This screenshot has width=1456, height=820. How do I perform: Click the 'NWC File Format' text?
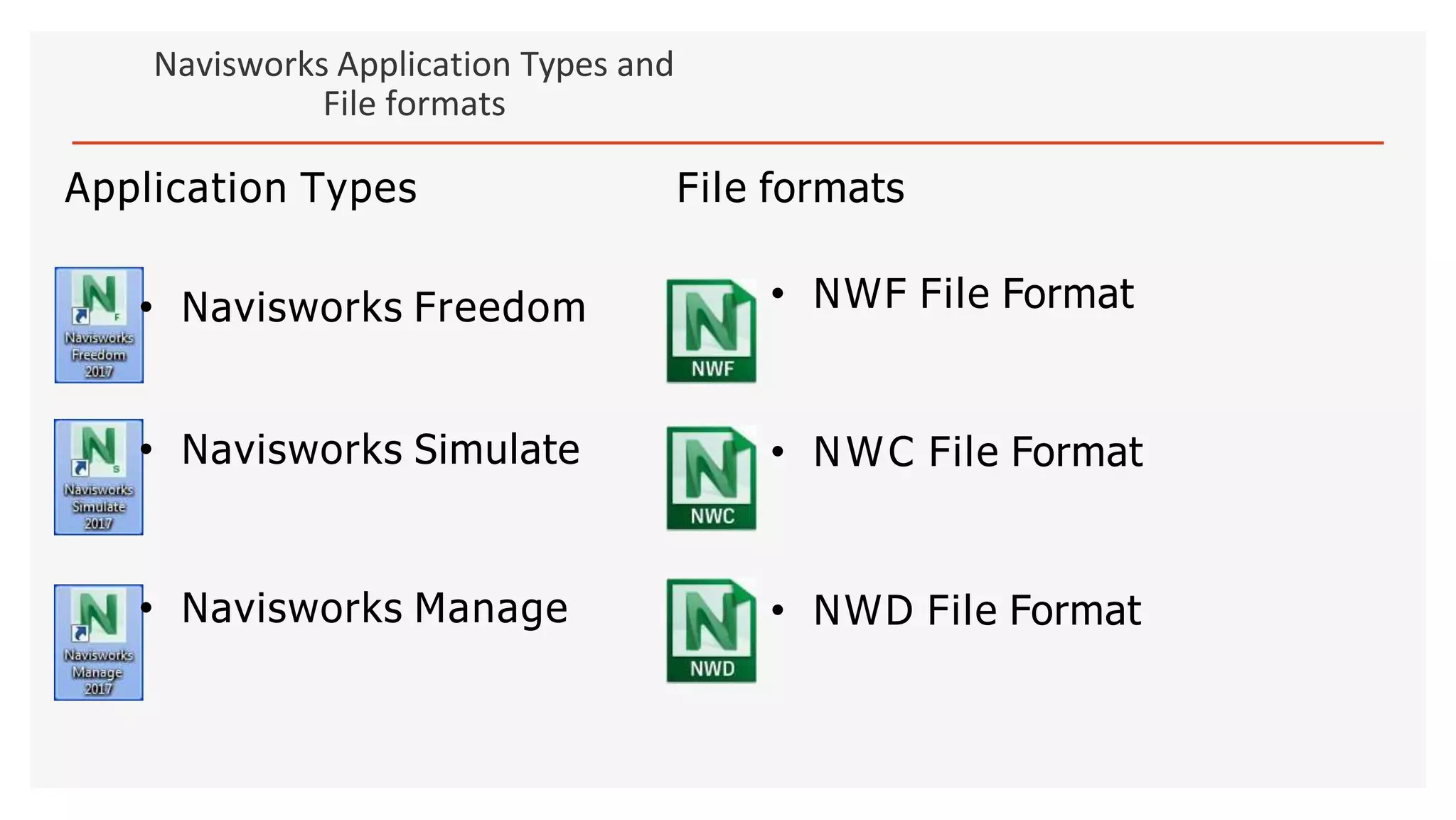pyautogui.click(x=978, y=452)
